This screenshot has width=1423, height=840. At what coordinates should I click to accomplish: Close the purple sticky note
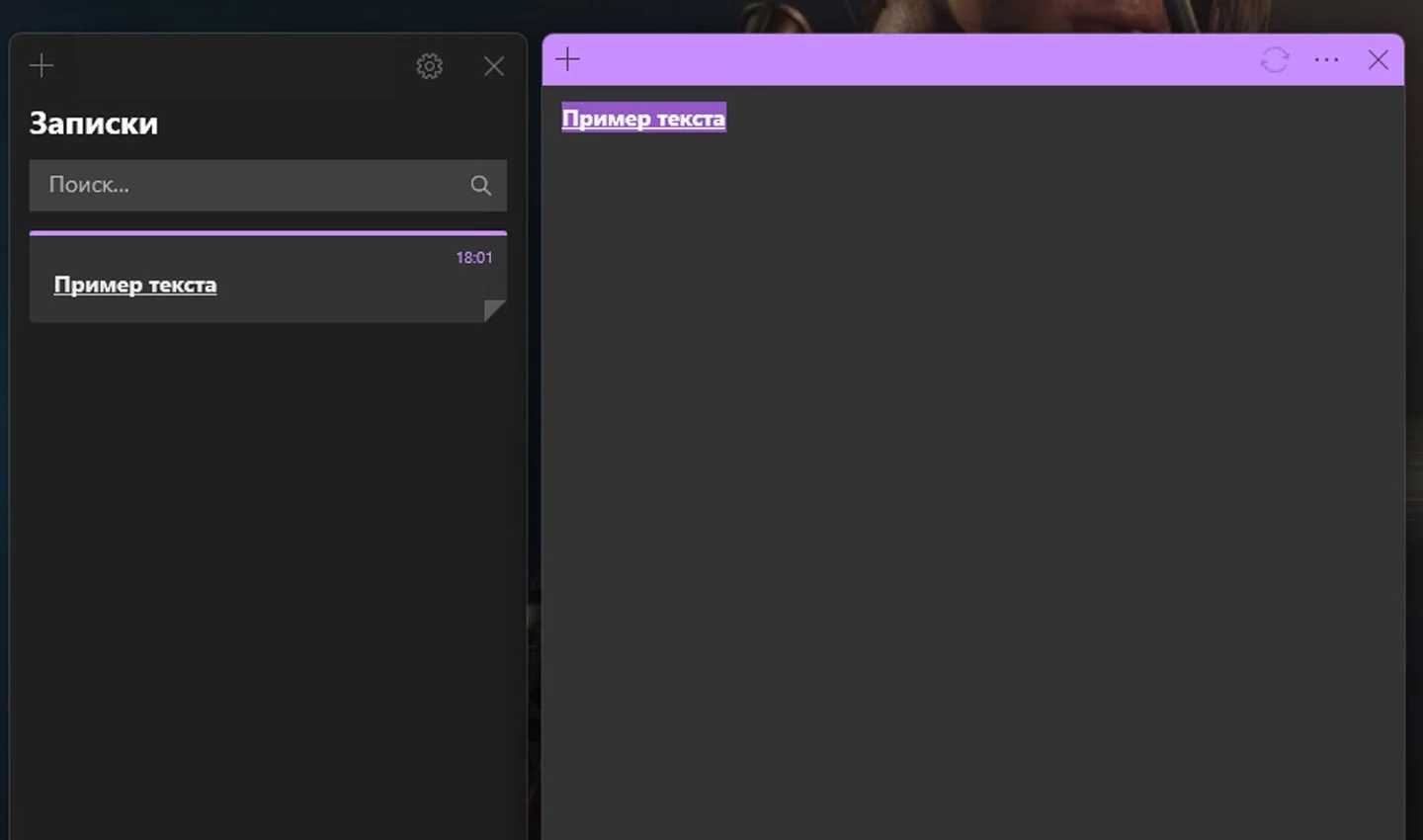(1379, 59)
